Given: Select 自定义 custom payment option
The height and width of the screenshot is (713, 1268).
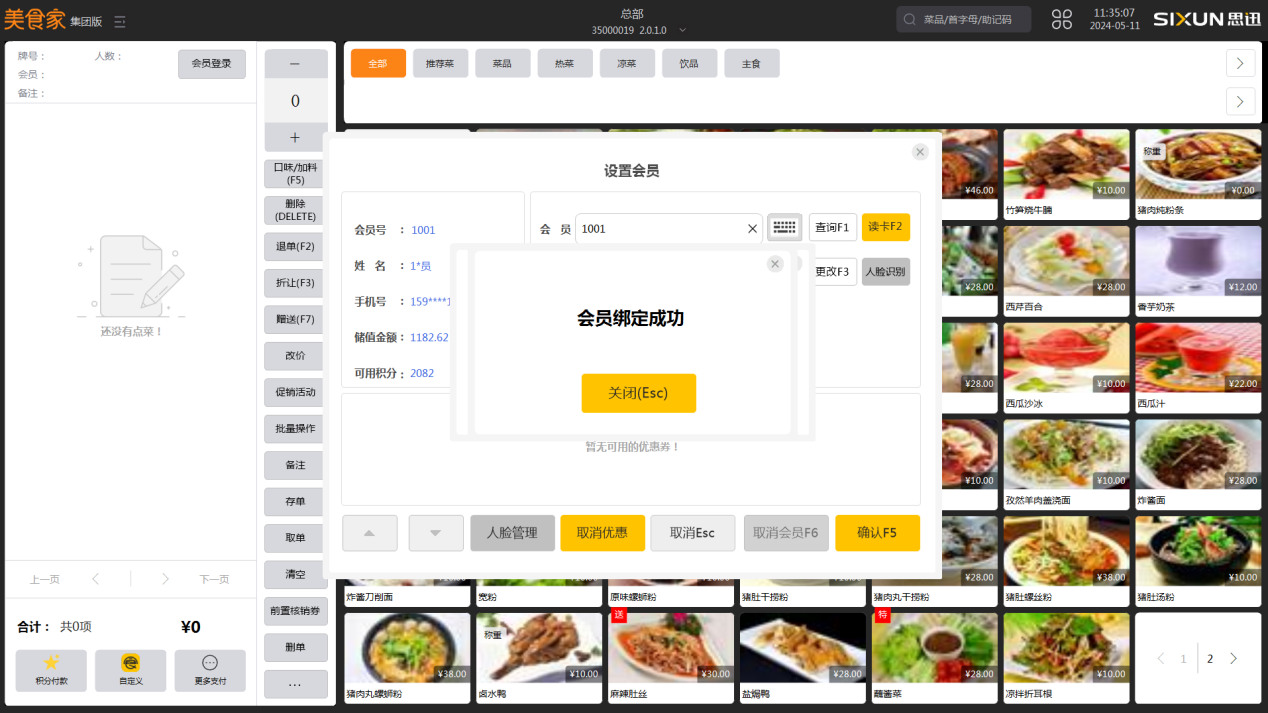Looking at the screenshot, I should point(130,670).
